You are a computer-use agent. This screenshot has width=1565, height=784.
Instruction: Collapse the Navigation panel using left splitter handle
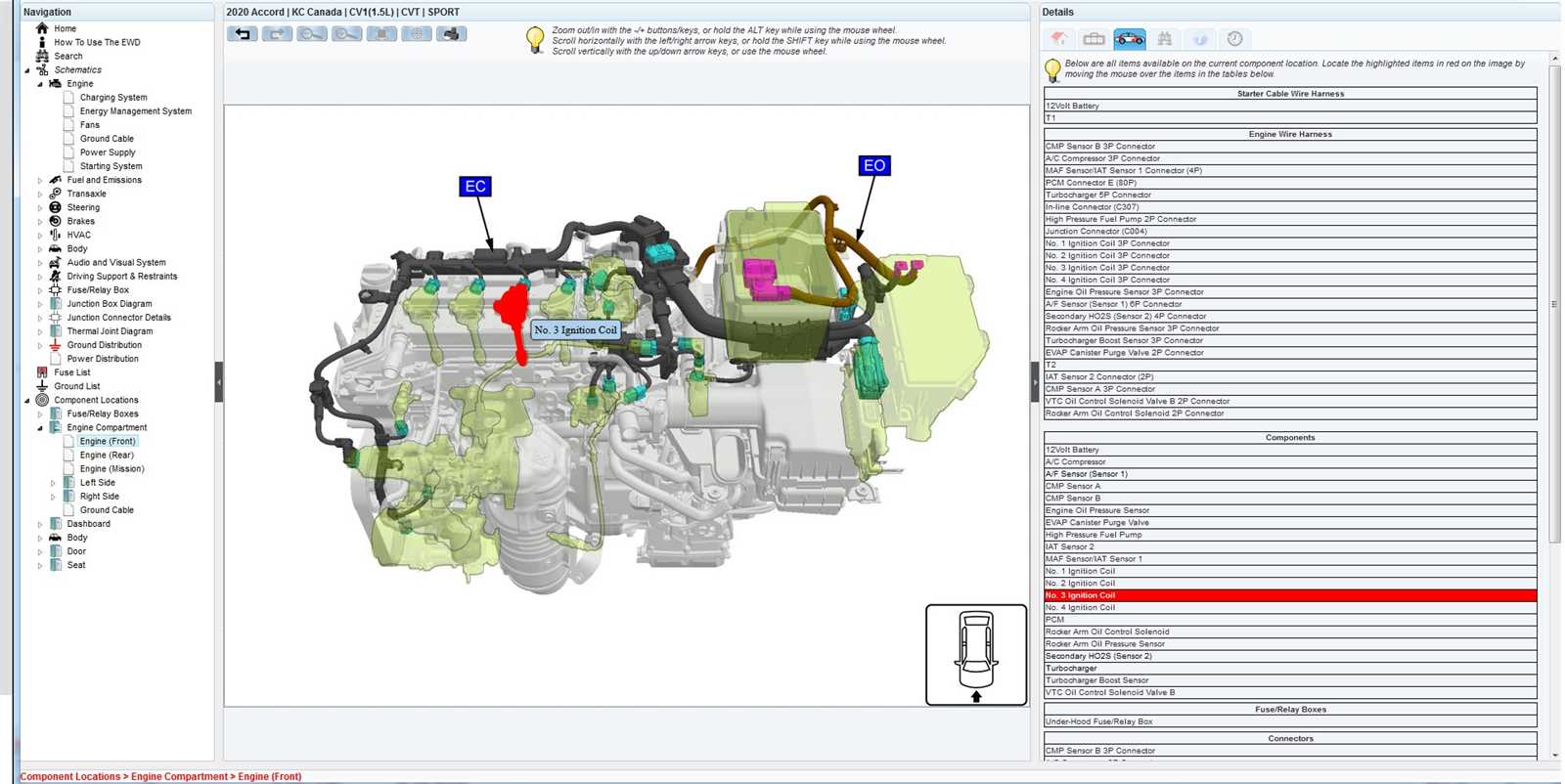click(219, 382)
